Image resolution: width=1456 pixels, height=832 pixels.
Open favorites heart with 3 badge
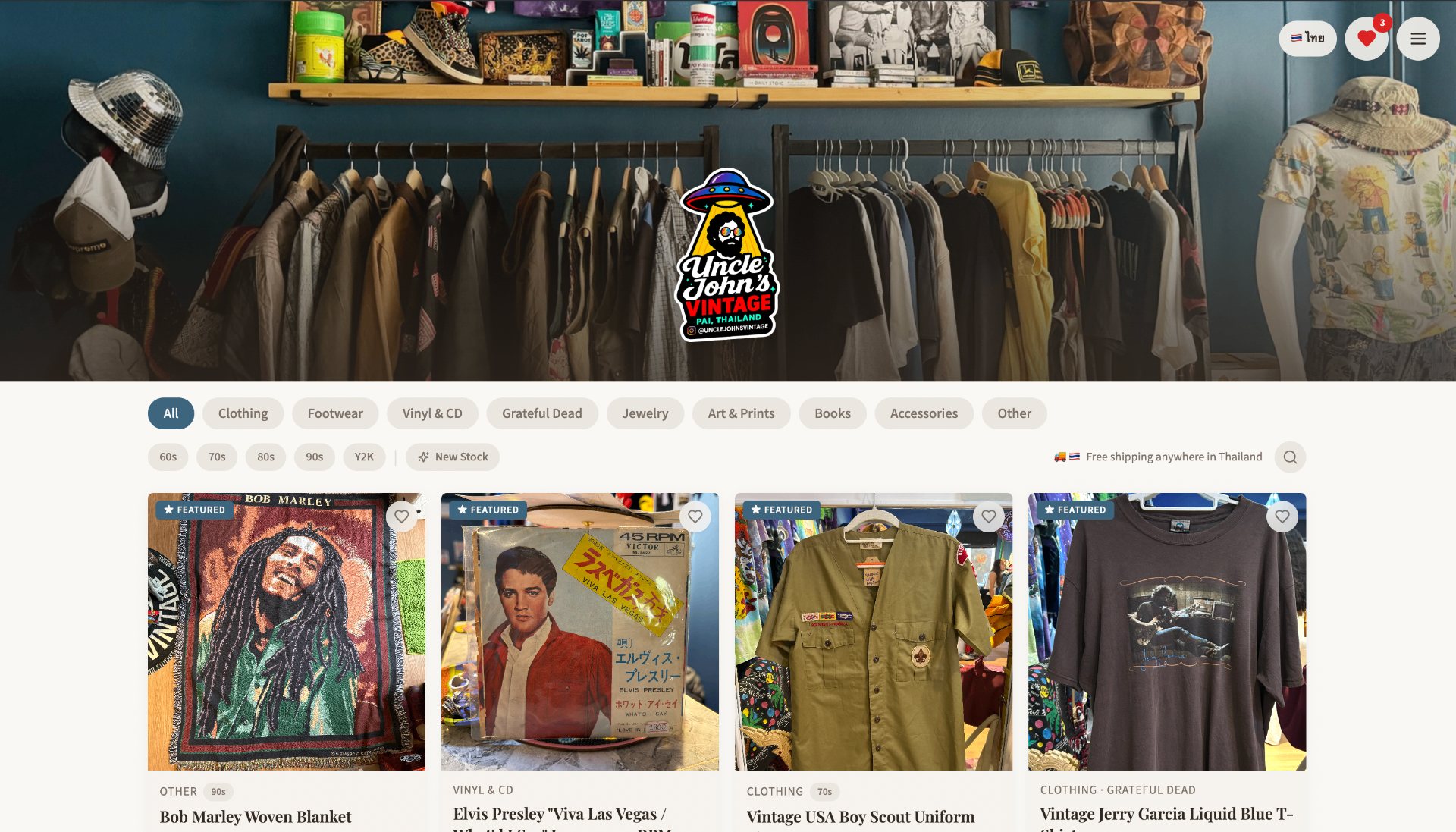click(1367, 39)
